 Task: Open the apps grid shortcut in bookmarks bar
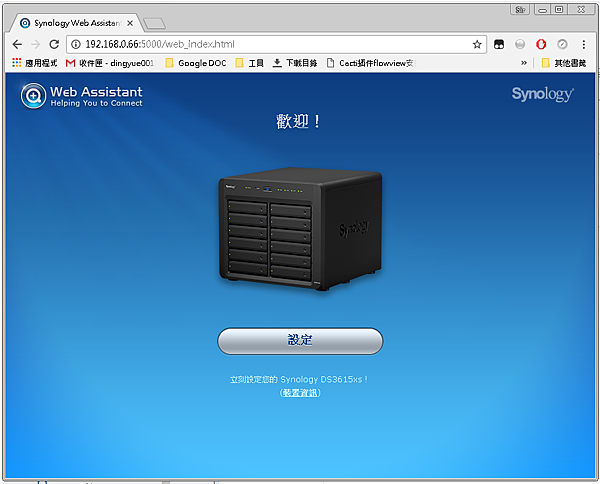tap(34, 63)
